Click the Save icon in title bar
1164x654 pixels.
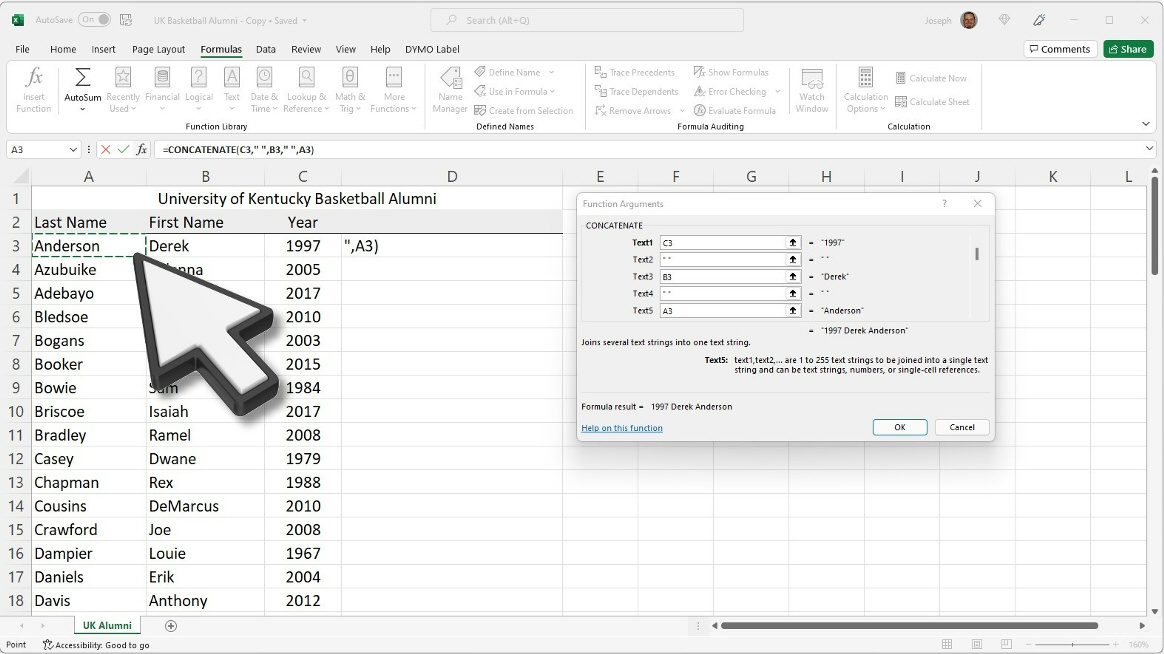(x=126, y=20)
